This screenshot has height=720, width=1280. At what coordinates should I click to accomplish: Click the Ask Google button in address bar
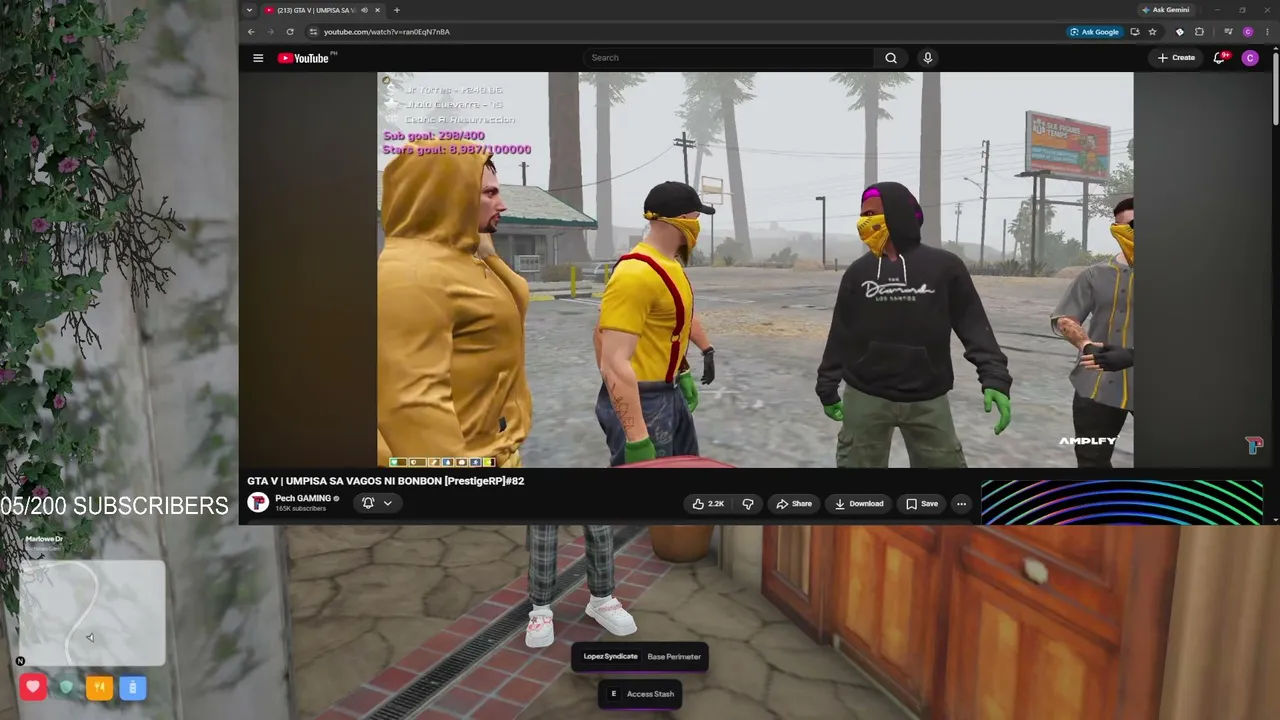point(1094,32)
